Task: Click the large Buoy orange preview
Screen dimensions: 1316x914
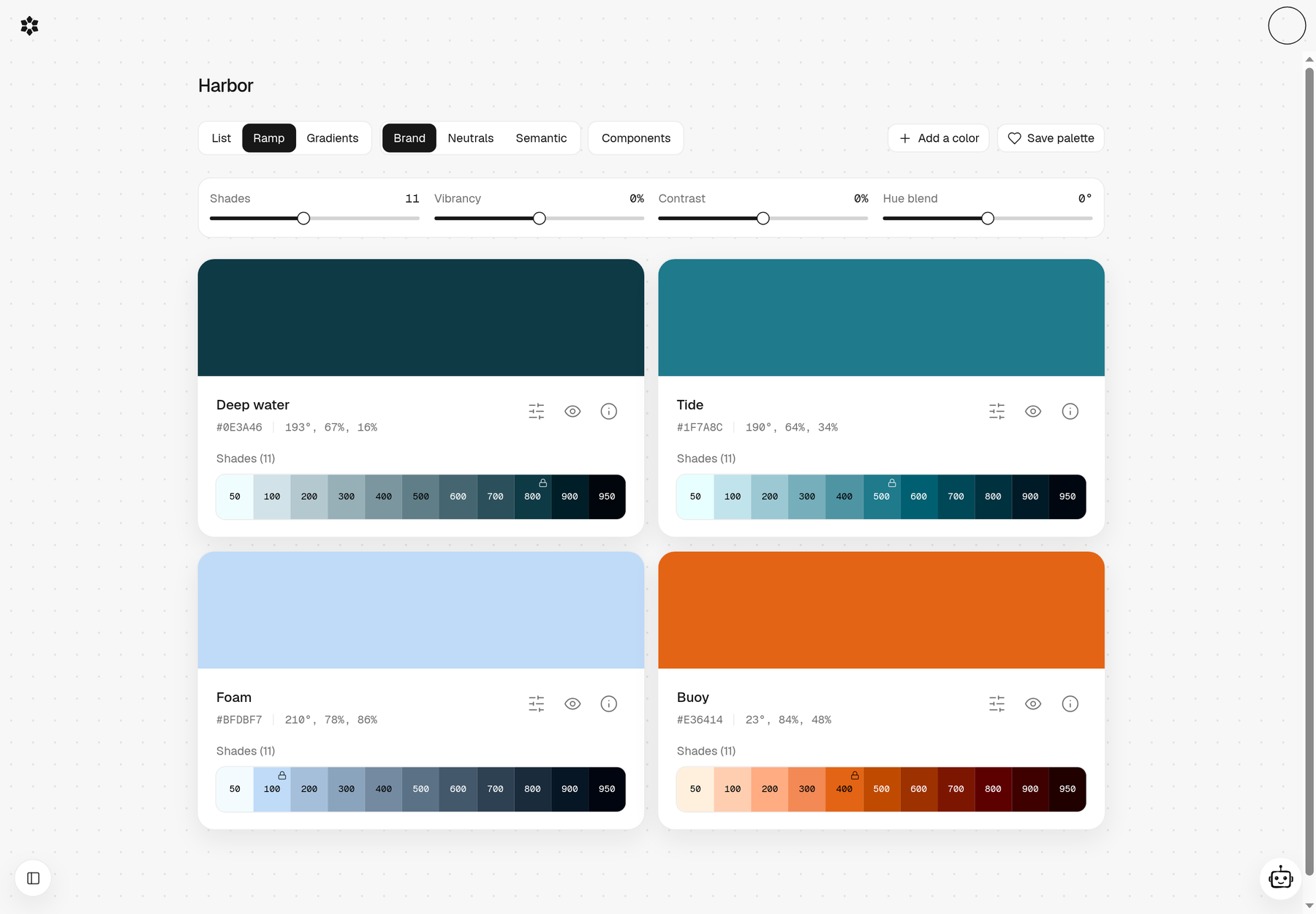Action: [882, 611]
